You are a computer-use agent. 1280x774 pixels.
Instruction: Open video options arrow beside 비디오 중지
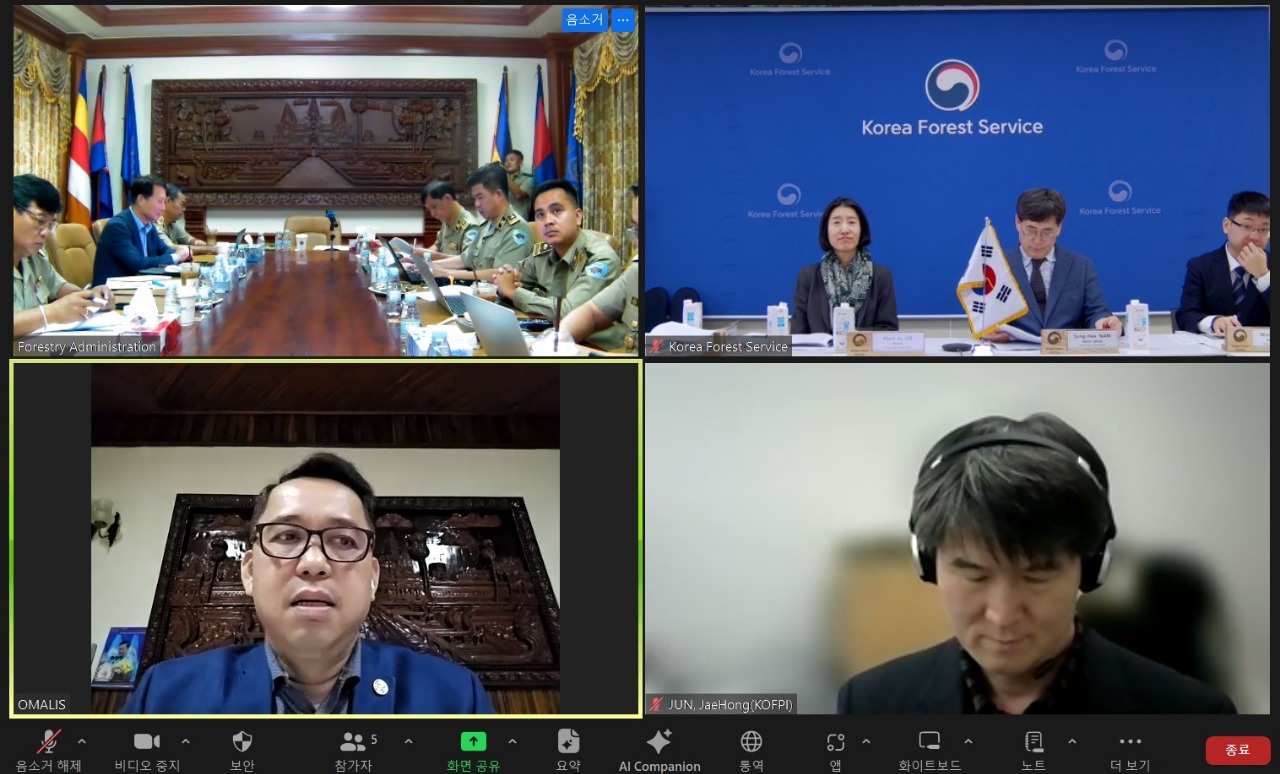(185, 741)
